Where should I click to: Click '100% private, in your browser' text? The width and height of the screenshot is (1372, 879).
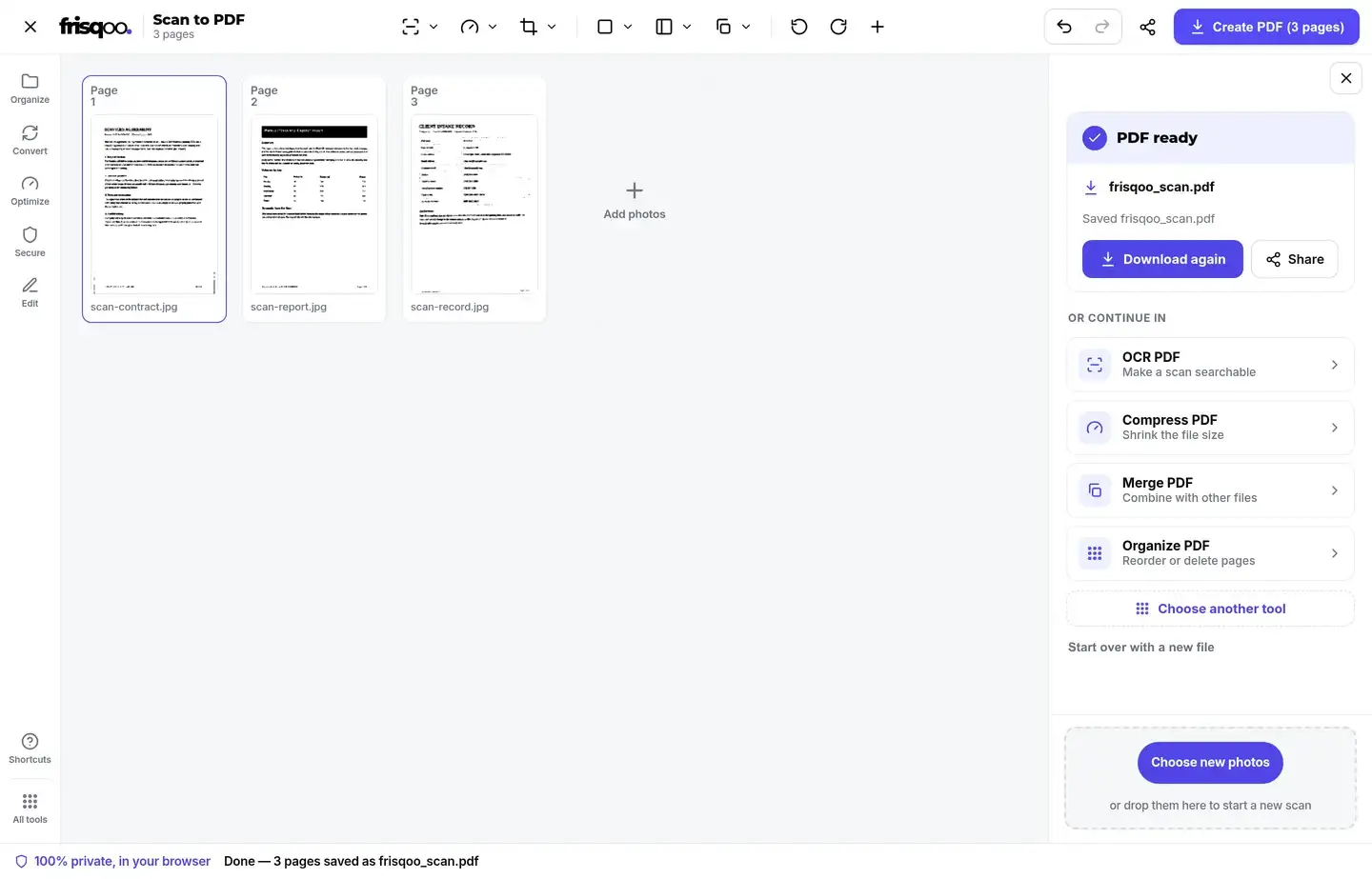pyautogui.click(x=122, y=861)
